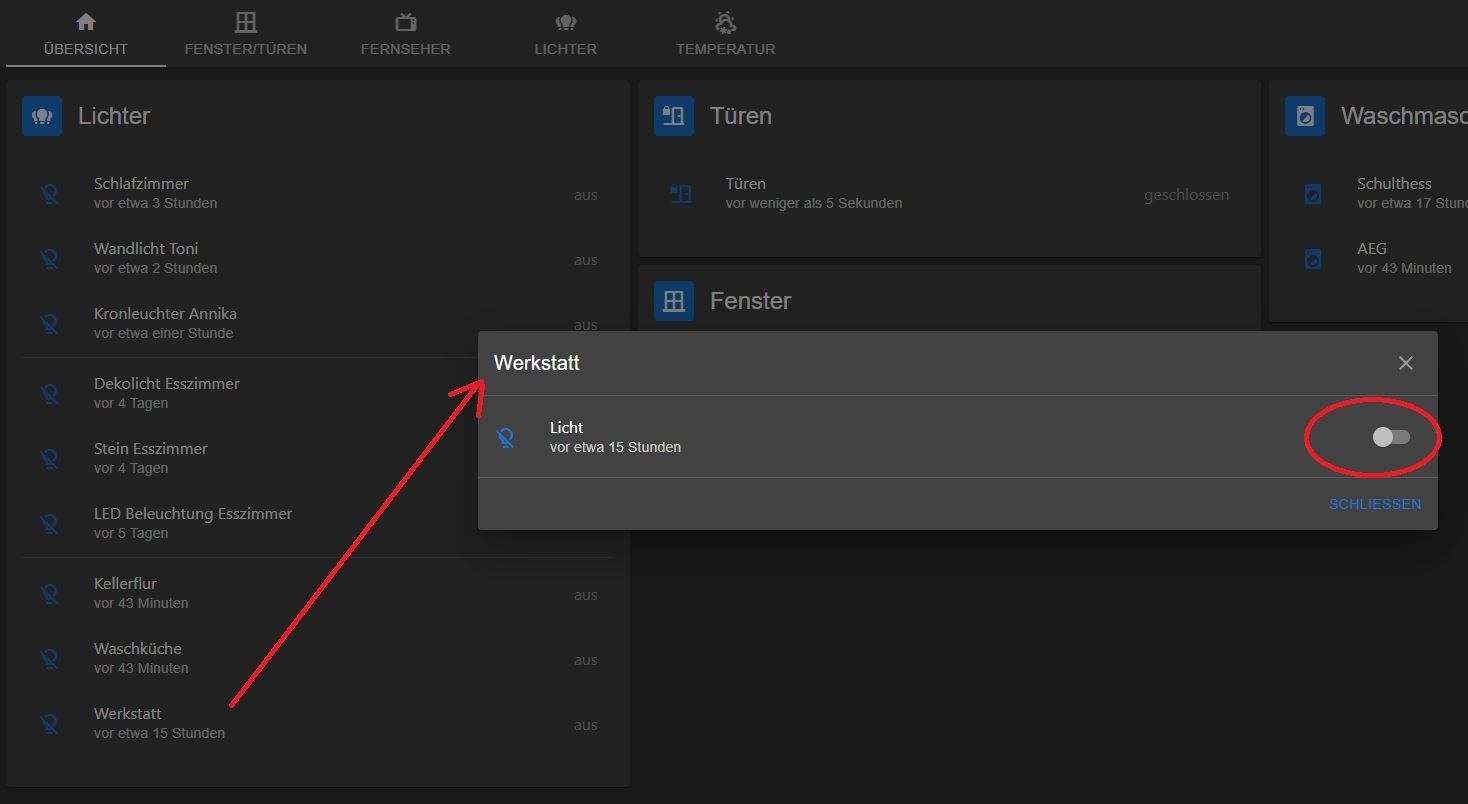Click the Wandlicht Toni aus state
The image size is (1468, 804).
[x=585, y=260]
